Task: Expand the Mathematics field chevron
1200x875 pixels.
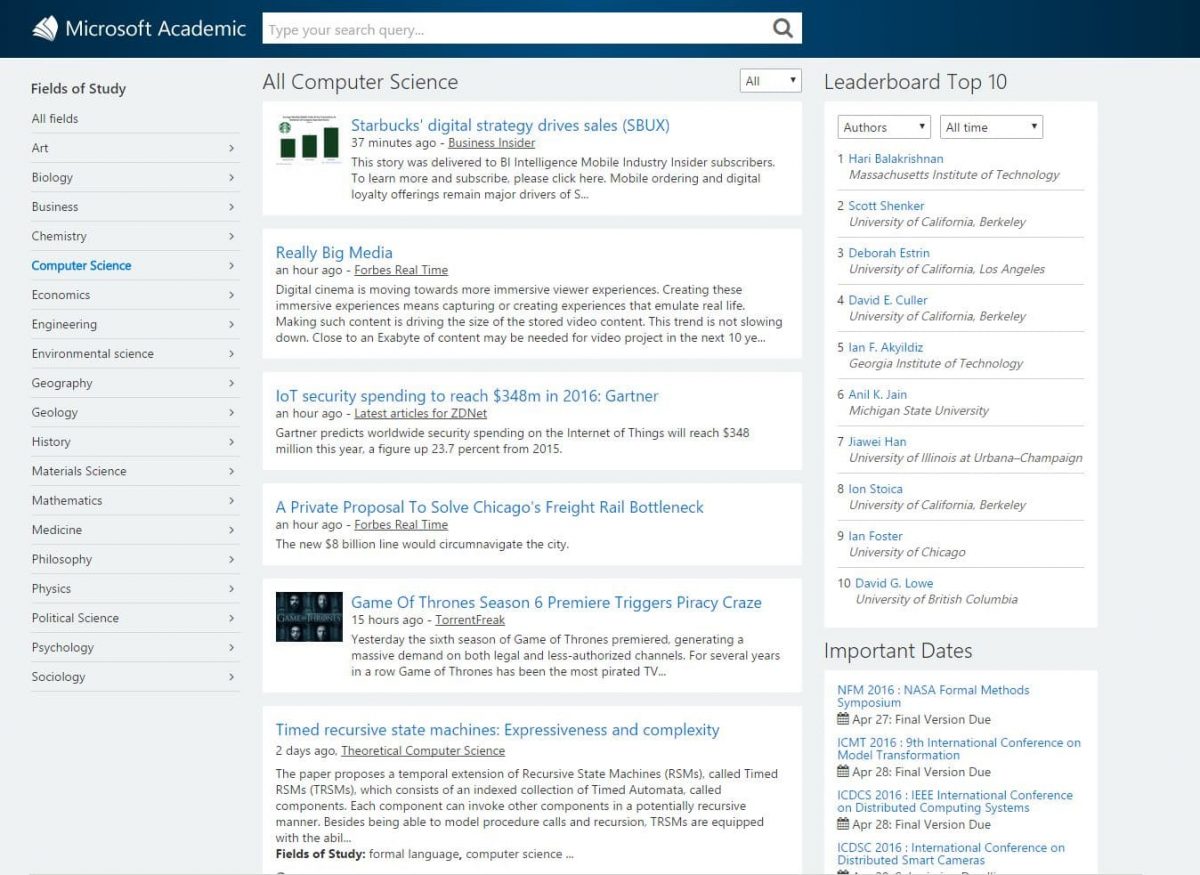Action: tap(231, 500)
